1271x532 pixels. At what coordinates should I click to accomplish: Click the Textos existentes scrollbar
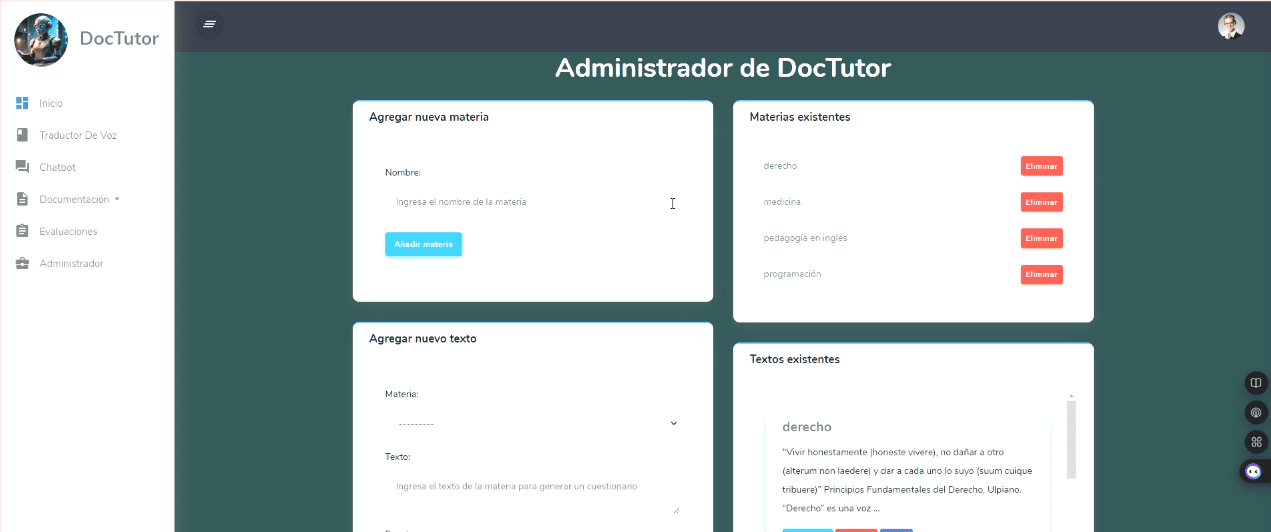coord(1071,440)
